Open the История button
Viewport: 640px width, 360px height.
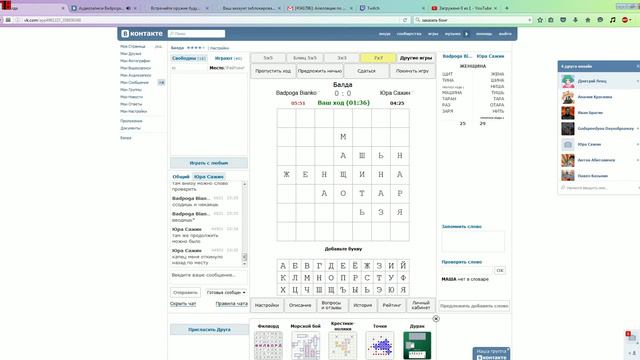(363, 305)
